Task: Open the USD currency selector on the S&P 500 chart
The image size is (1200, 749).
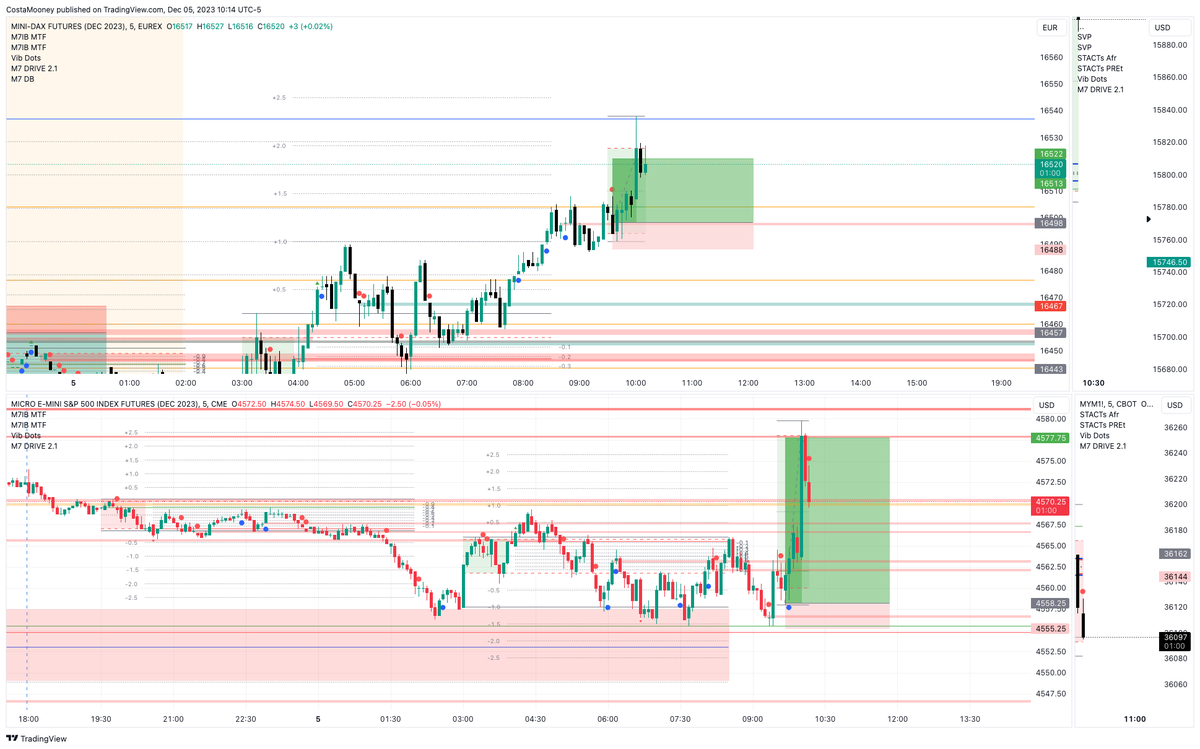Action: [1050, 405]
